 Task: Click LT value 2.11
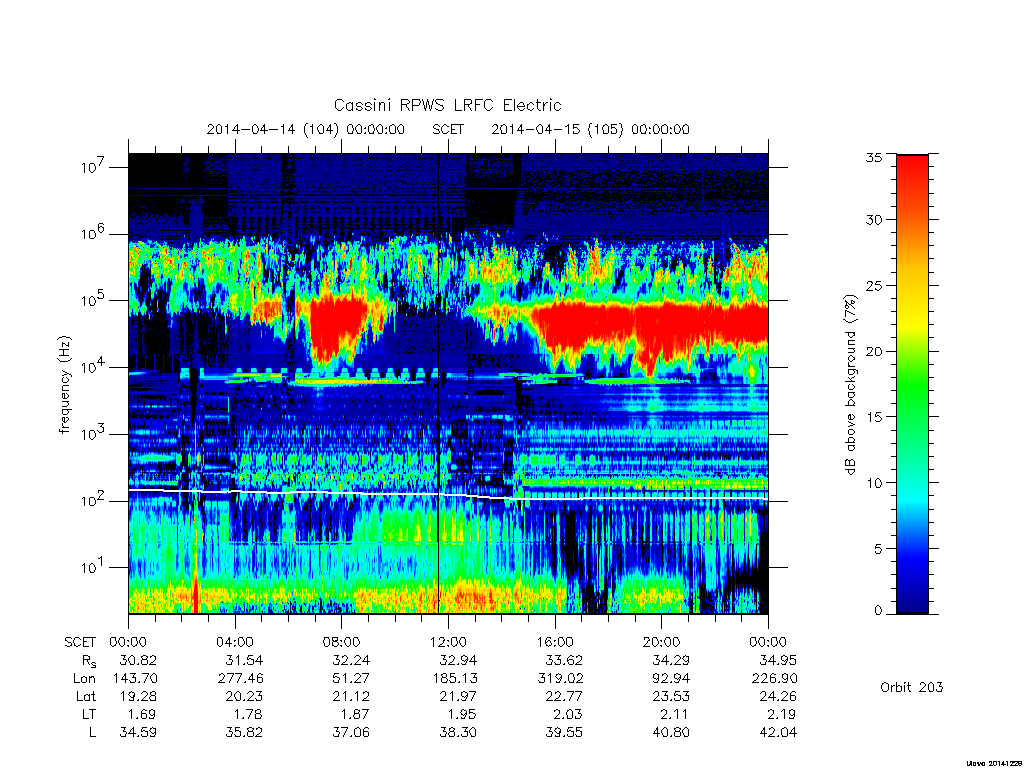pyautogui.click(x=676, y=714)
